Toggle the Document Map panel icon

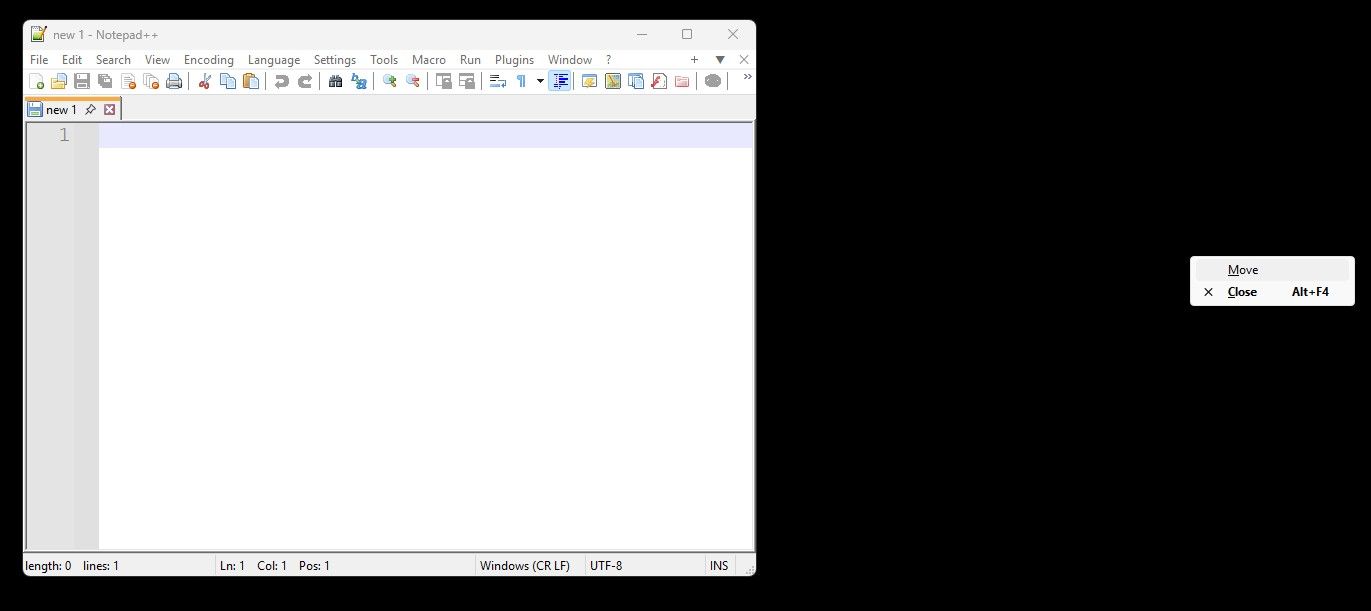coord(613,81)
